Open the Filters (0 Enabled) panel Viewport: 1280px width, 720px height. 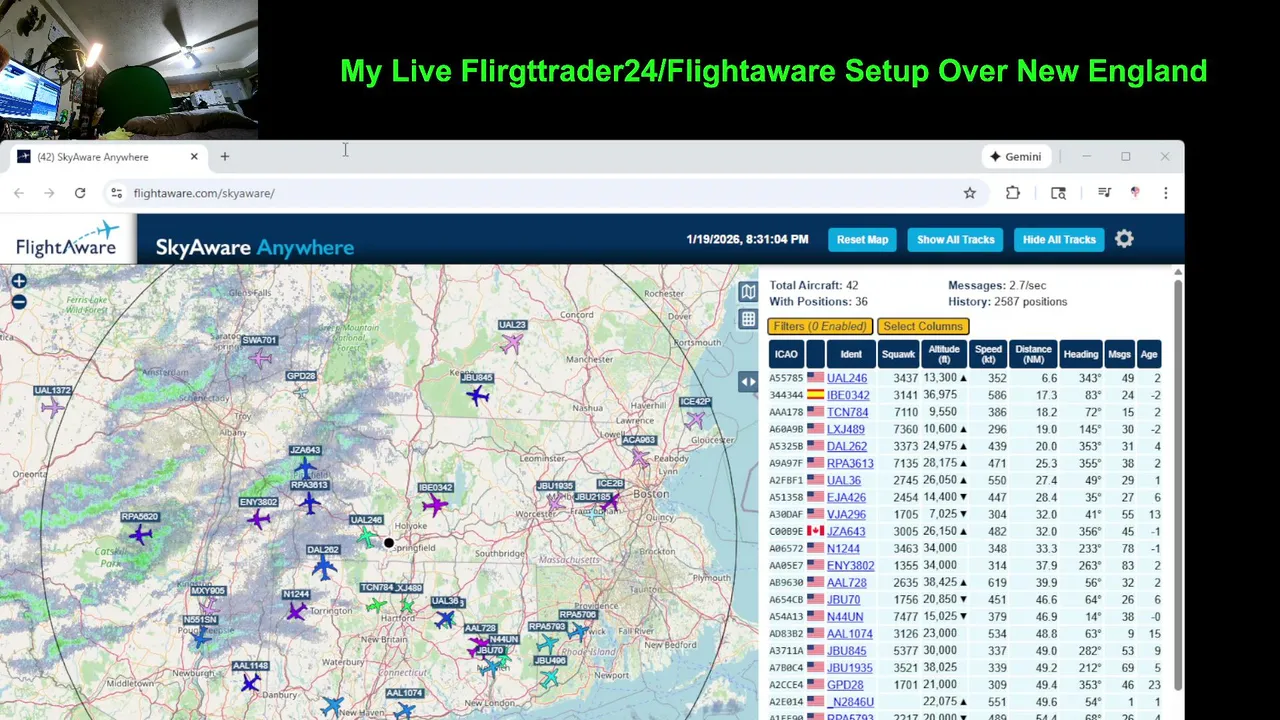click(820, 326)
